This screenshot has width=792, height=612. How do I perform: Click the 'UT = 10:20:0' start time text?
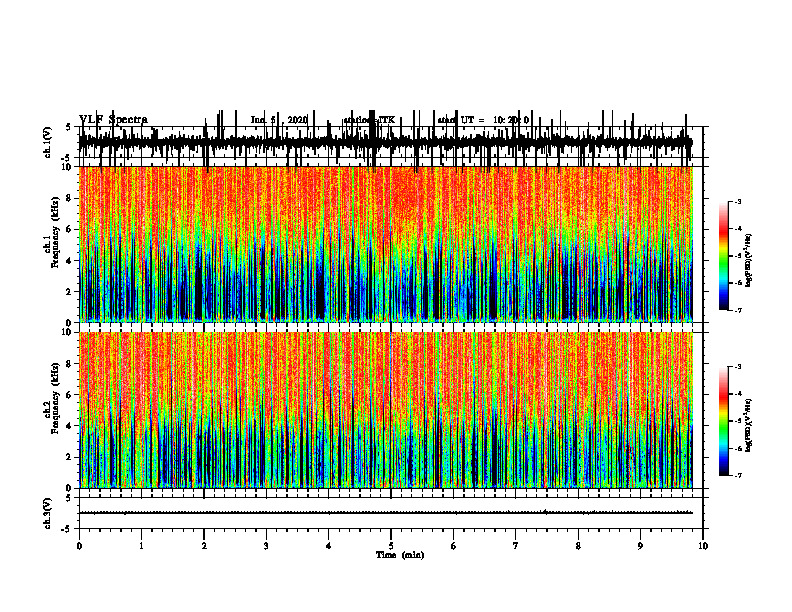pyautogui.click(x=494, y=120)
